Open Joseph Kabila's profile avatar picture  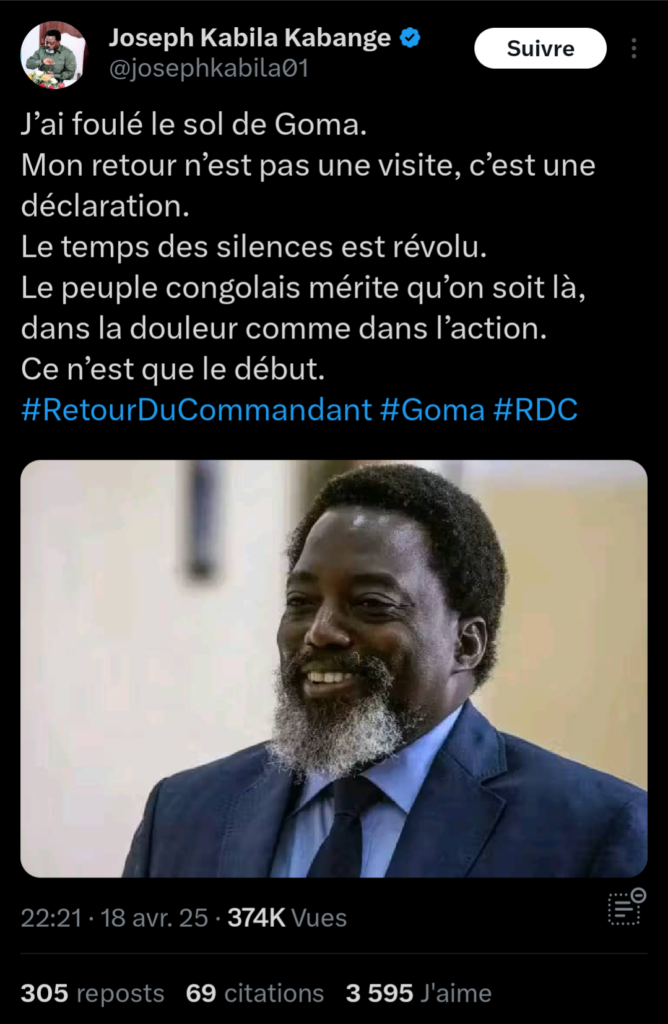[x=54, y=54]
